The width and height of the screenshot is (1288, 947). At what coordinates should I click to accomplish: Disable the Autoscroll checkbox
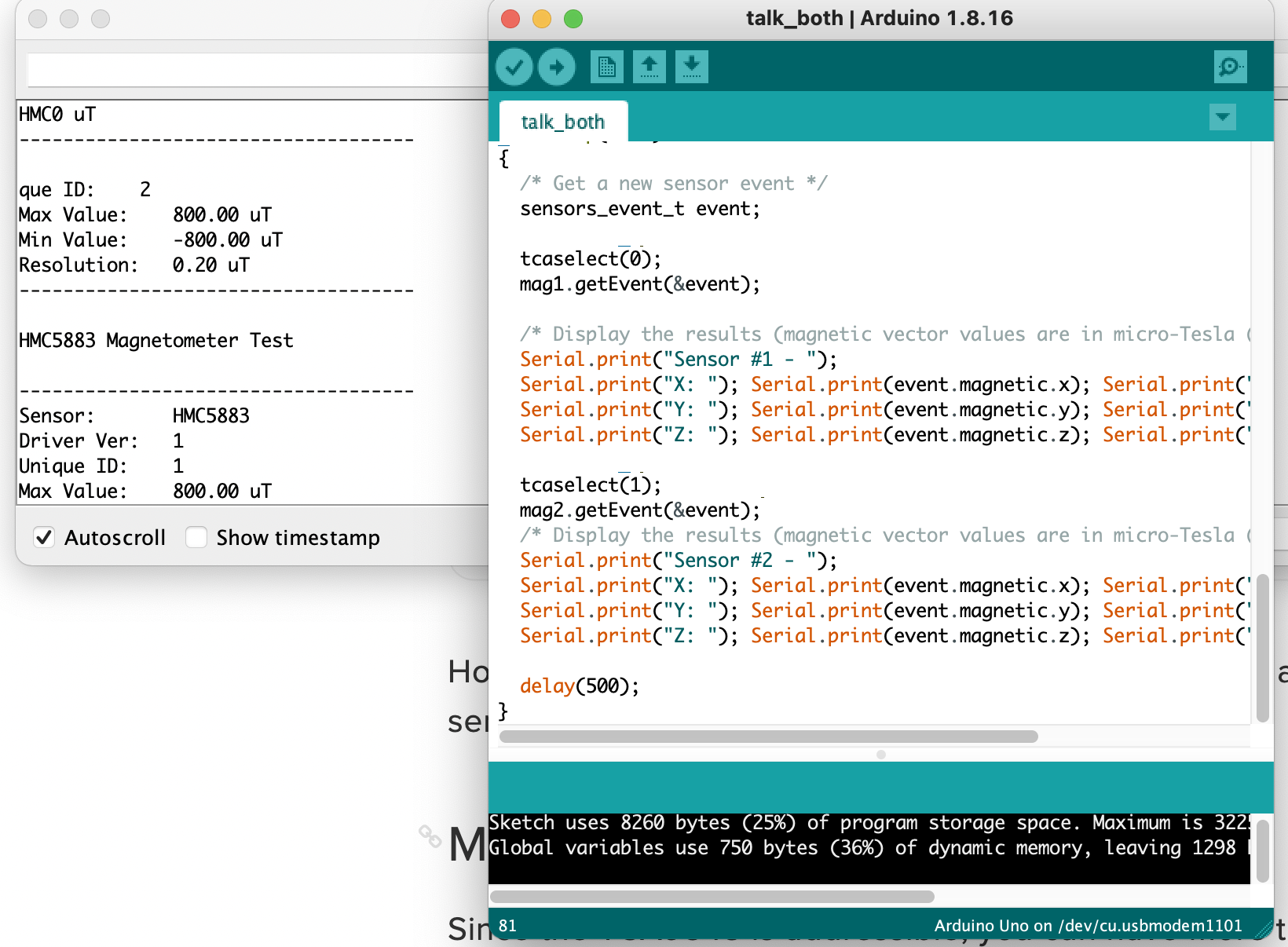[44, 538]
